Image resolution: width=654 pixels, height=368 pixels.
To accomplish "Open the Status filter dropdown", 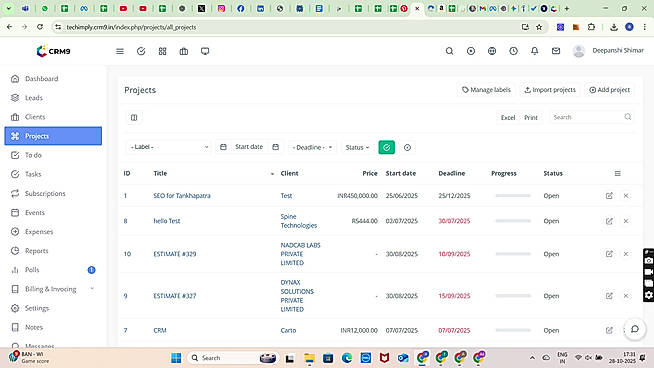I will (357, 147).
